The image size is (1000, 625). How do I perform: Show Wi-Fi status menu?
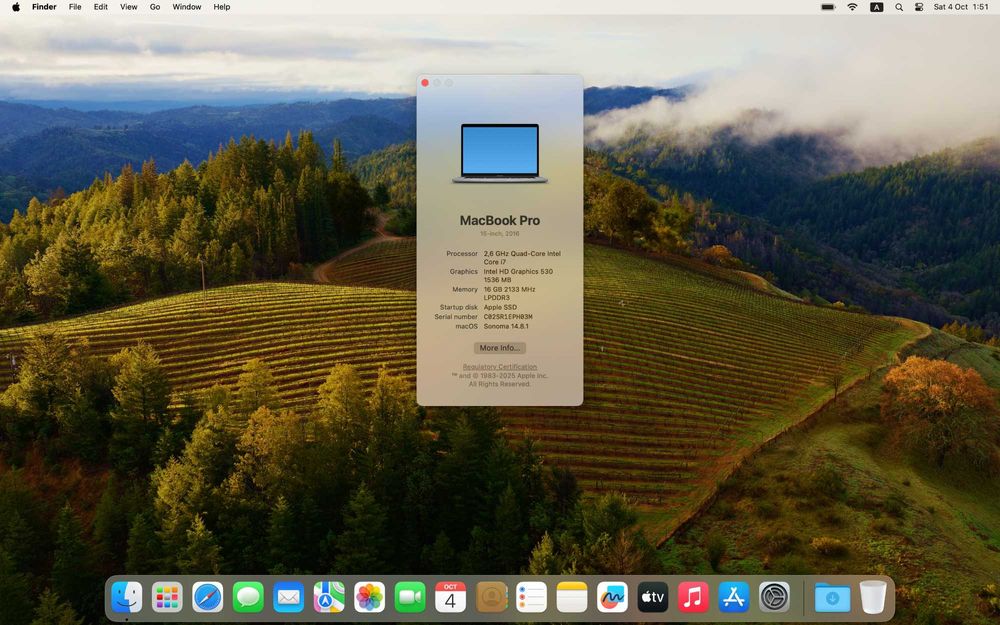(852, 7)
